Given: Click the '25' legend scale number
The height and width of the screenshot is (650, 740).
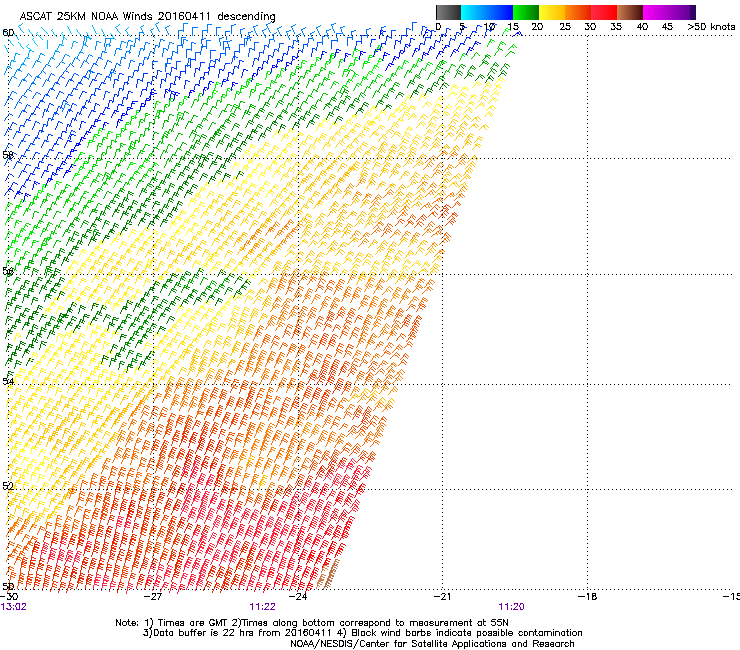Looking at the screenshot, I should (565, 26).
